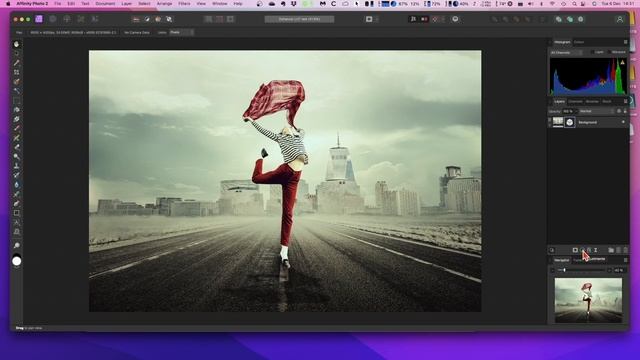Viewport: 640px width, 360px height.
Task: Open the layer Opacity dropdown arrow
Action: click(576, 111)
